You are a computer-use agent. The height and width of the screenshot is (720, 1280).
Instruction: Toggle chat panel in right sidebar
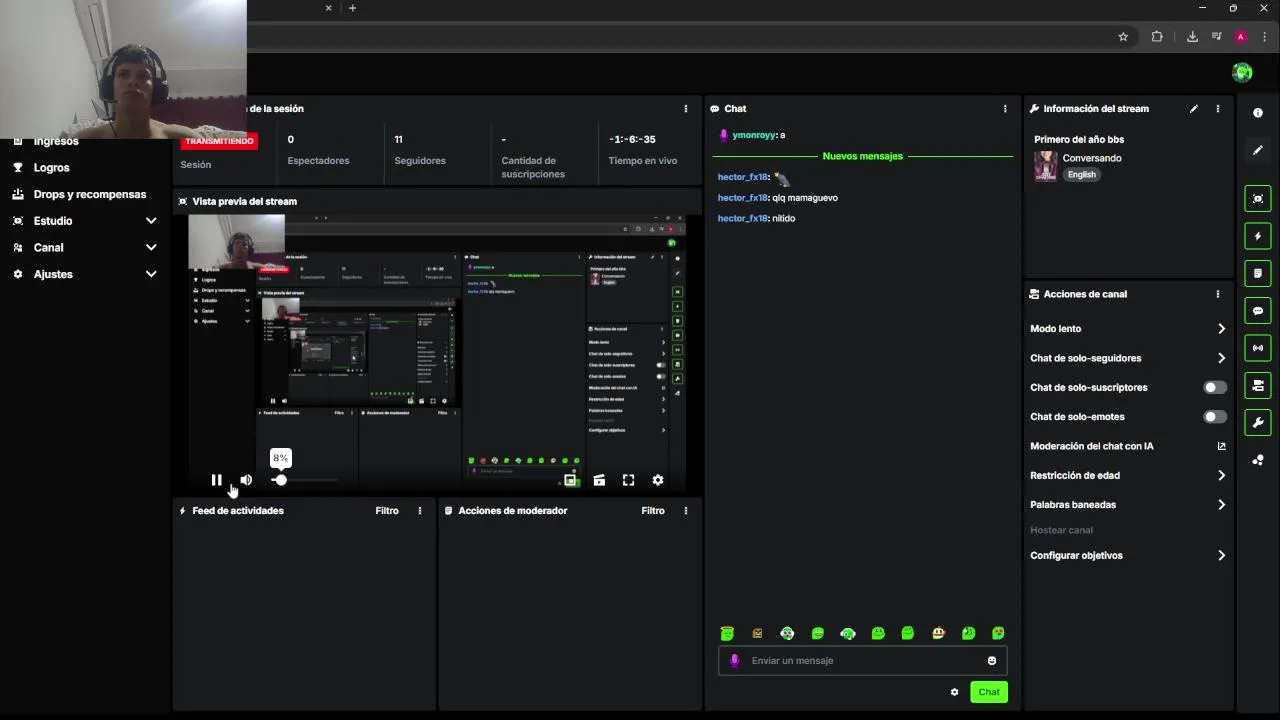pyautogui.click(x=1258, y=311)
